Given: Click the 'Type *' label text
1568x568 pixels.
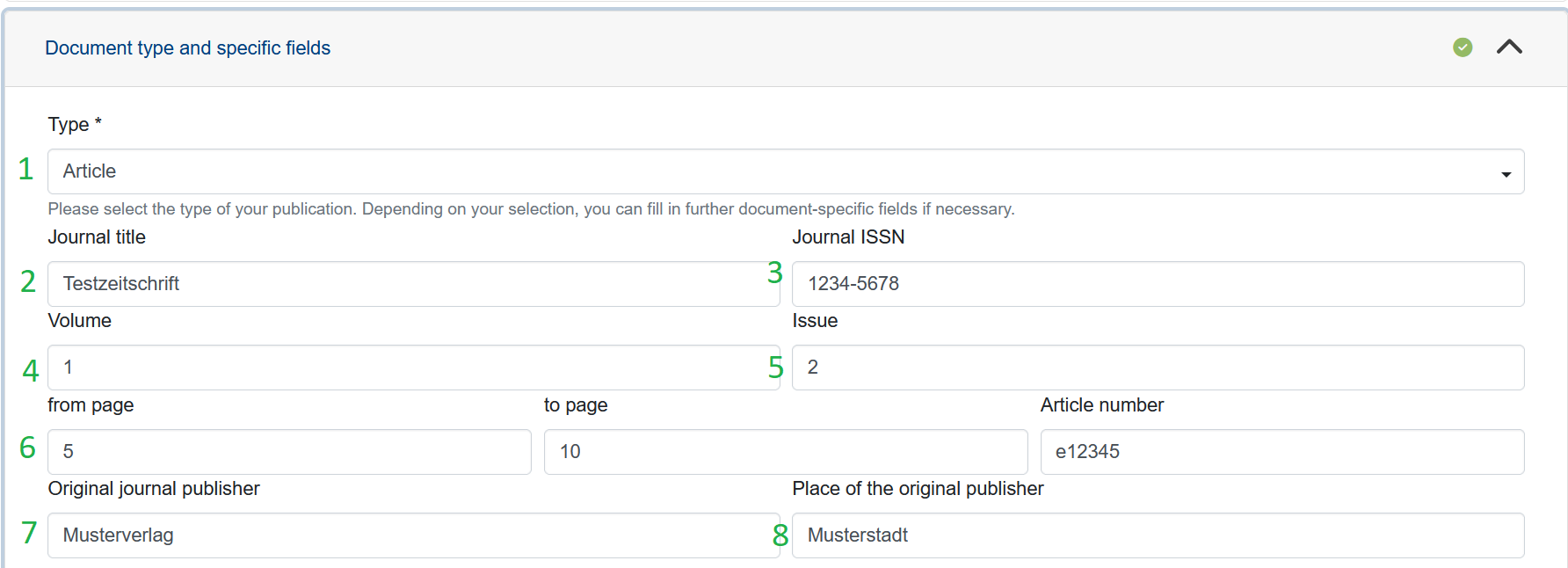Looking at the screenshot, I should pyautogui.click(x=75, y=125).
